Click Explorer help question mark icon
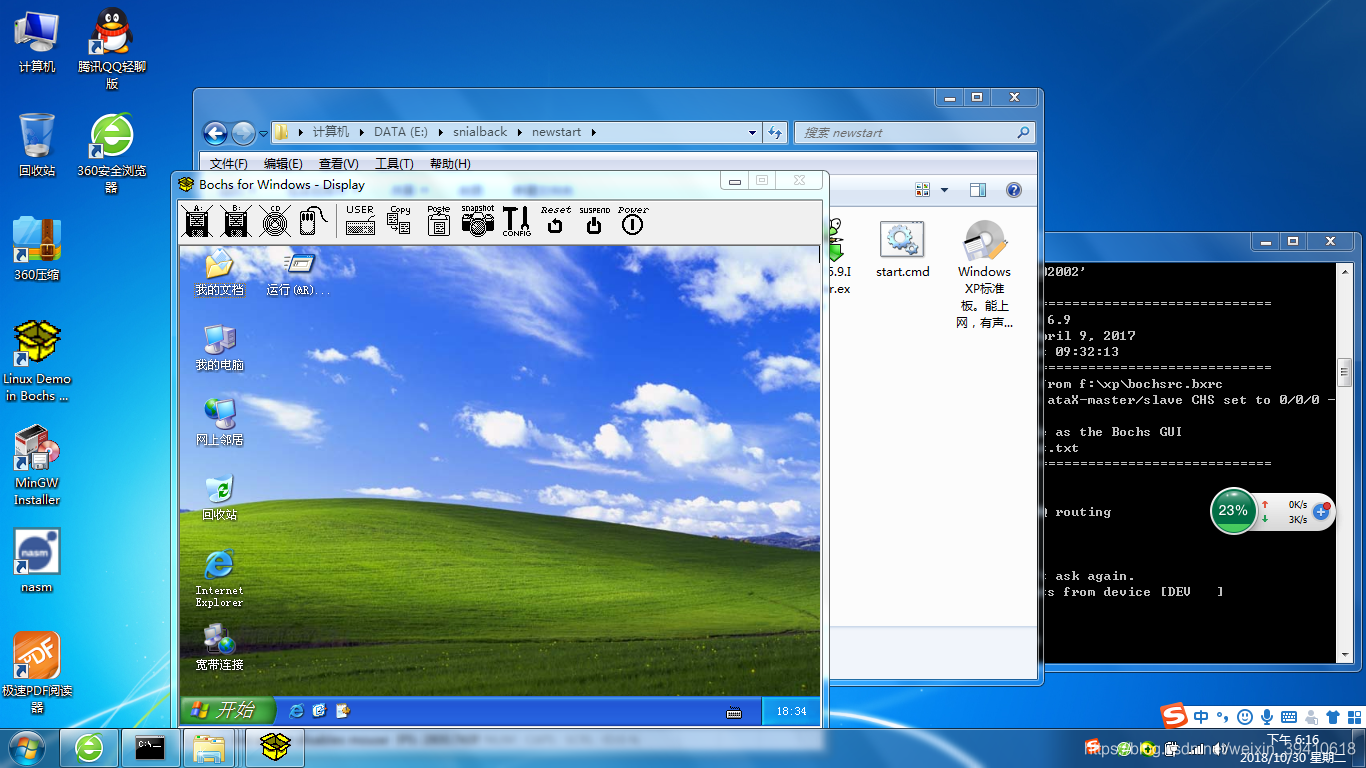 coord(1013,190)
